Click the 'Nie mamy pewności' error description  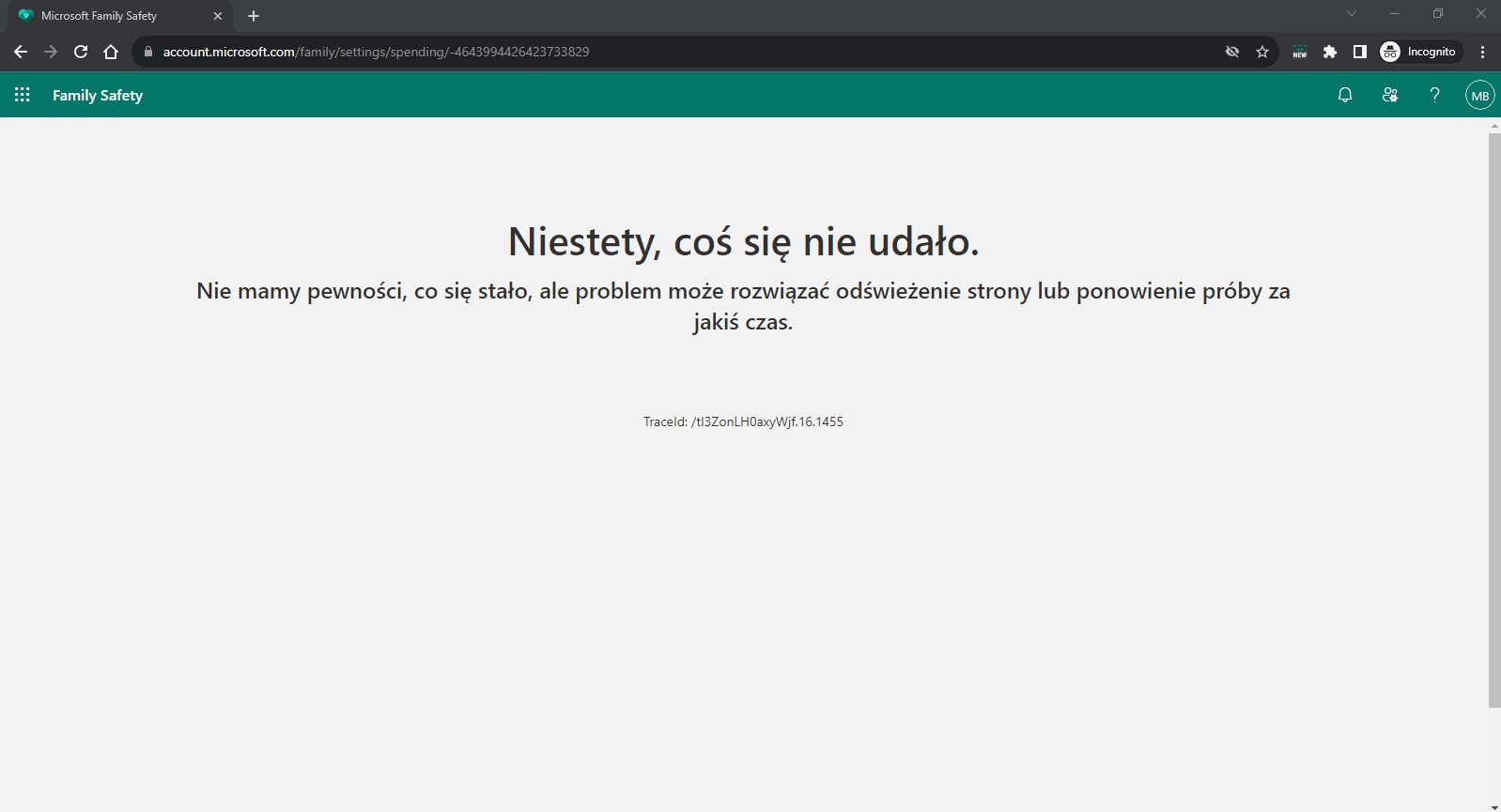tap(743, 306)
